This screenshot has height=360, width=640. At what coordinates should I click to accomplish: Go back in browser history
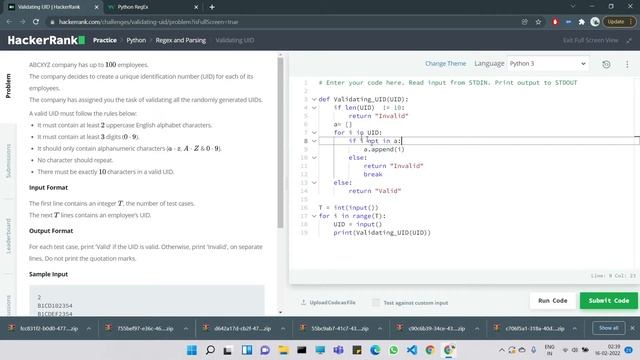tap(9, 22)
